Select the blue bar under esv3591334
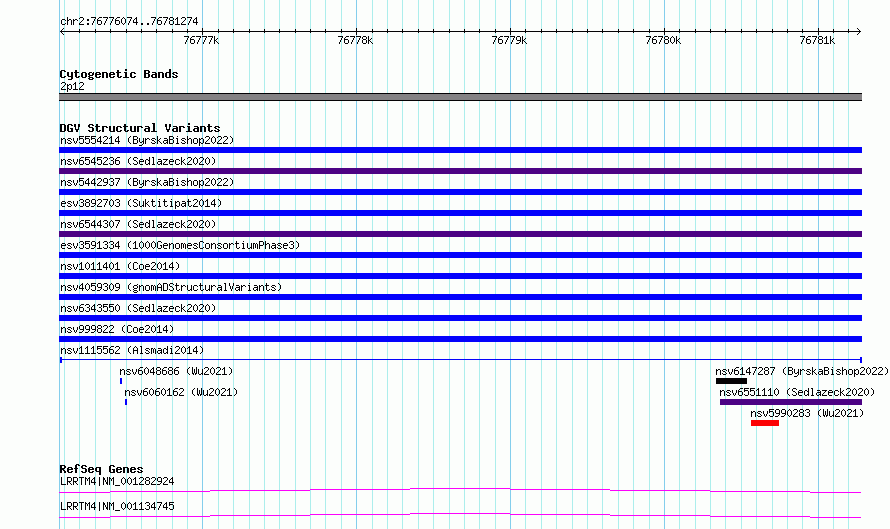890x529 pixels. pos(460,255)
